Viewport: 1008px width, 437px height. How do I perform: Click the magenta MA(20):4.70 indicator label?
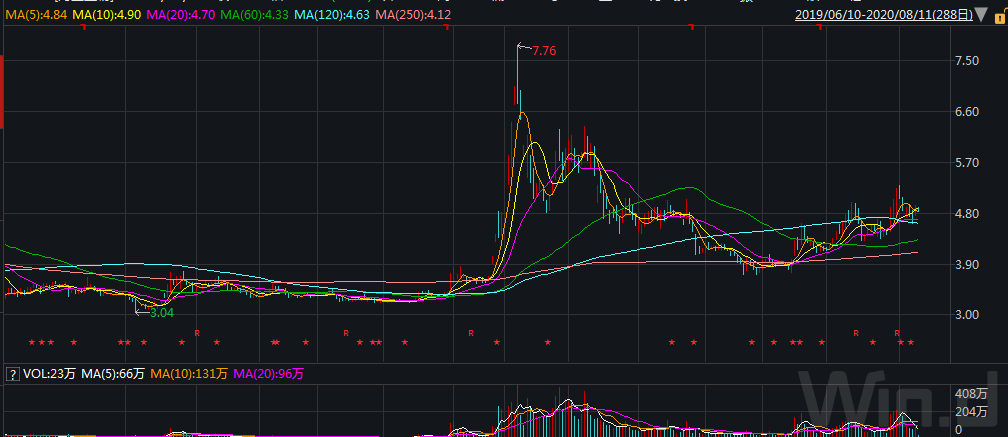(183, 15)
